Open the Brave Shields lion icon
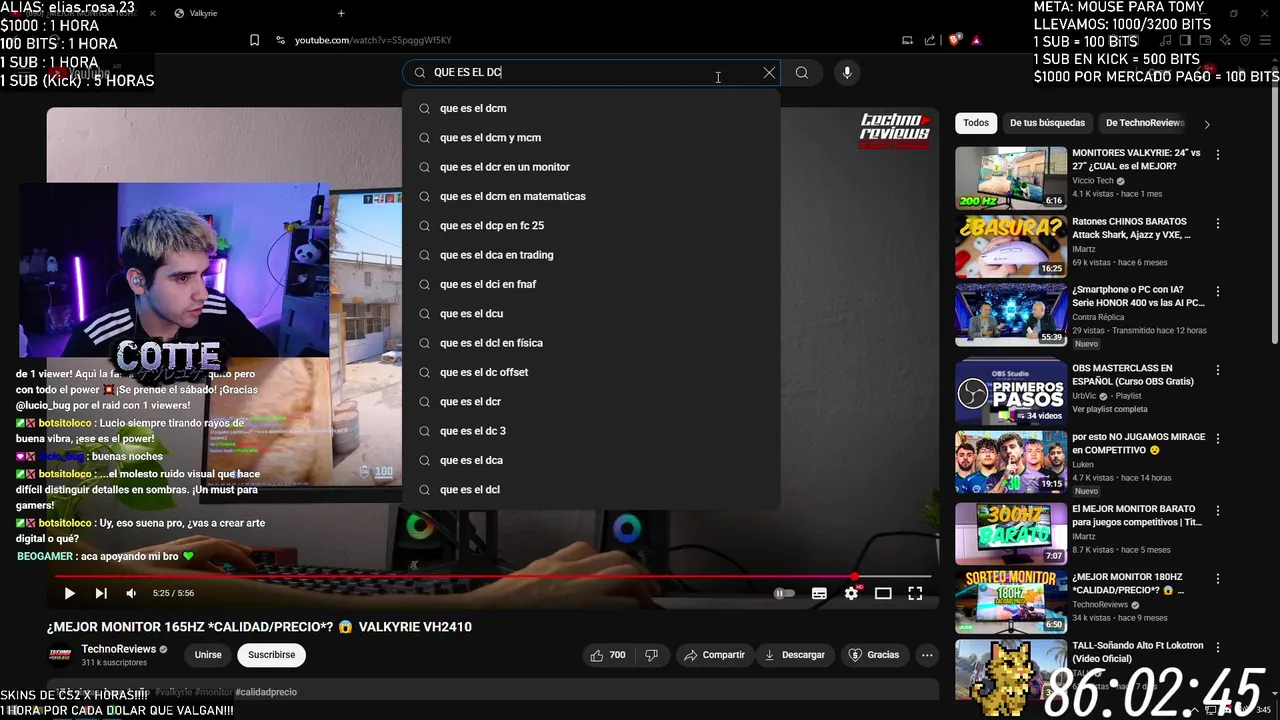 955,40
